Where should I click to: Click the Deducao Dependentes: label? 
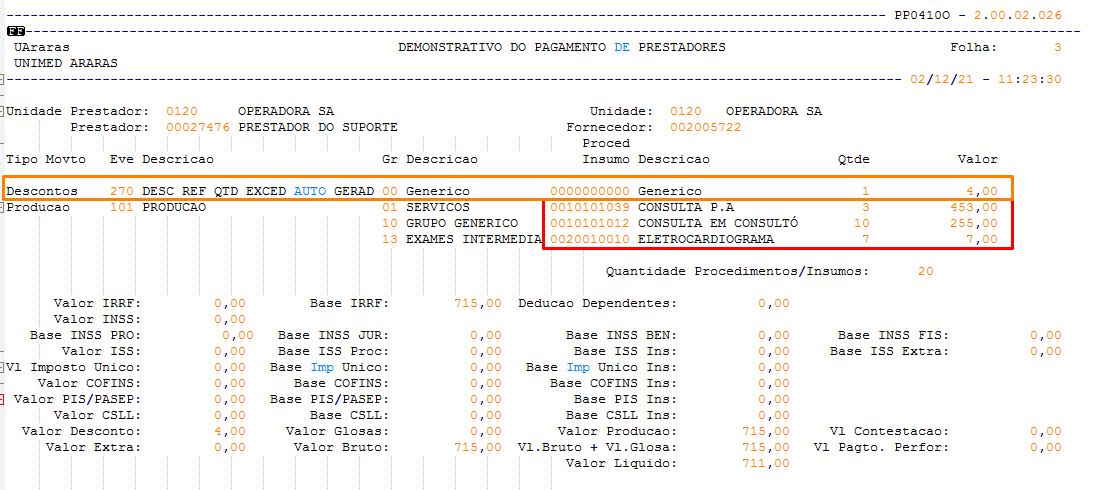coord(597,303)
